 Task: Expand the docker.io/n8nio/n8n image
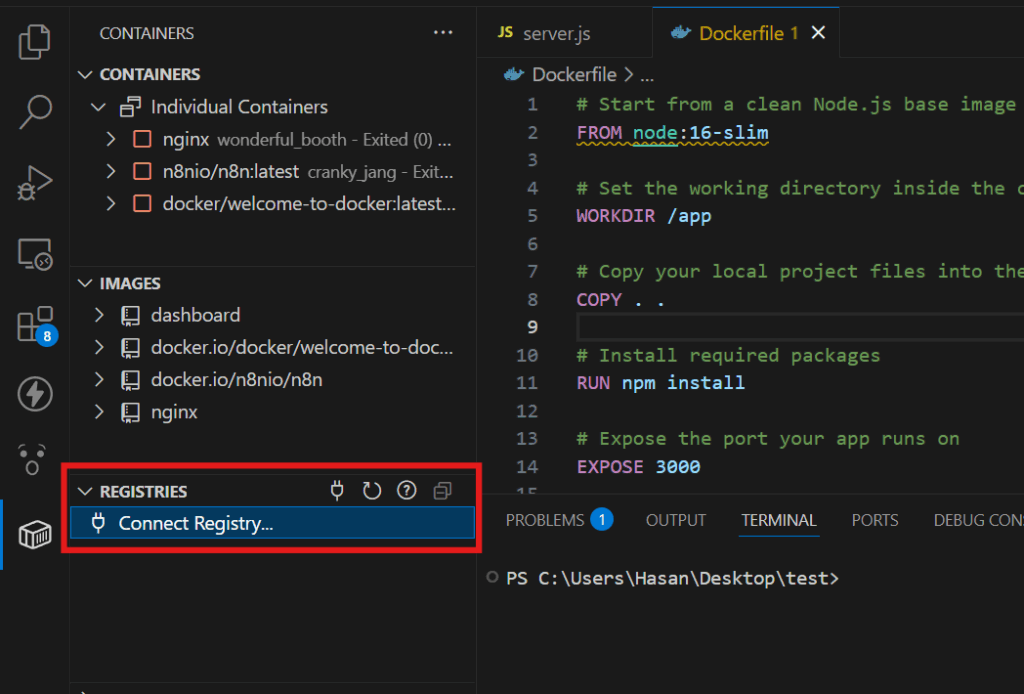click(x=99, y=380)
